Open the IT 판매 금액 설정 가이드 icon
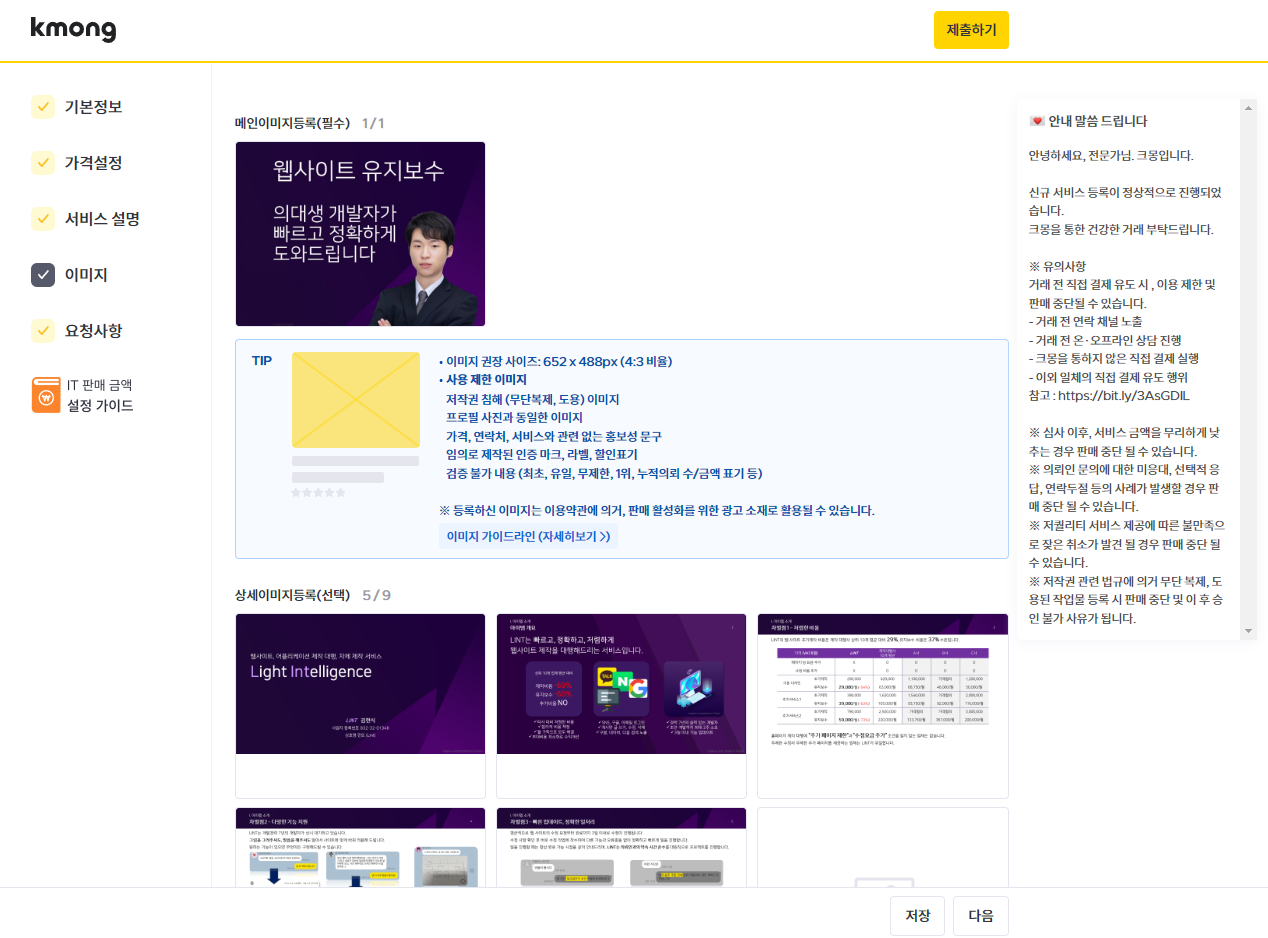This screenshot has width=1268, height=938. [46, 395]
